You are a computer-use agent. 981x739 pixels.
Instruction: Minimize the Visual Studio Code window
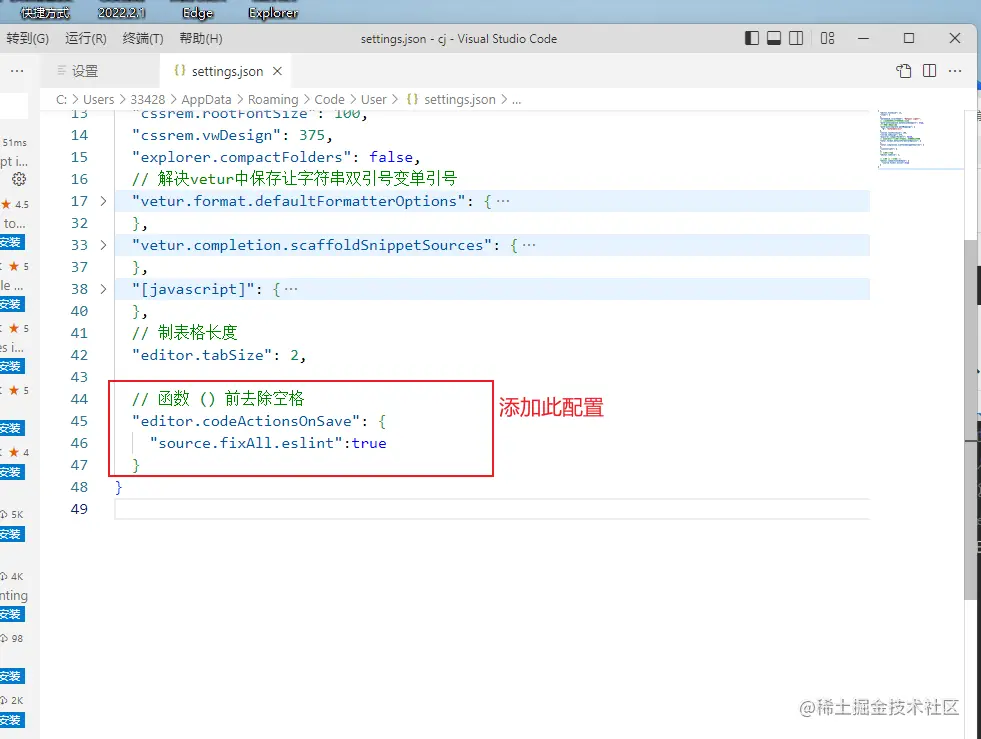(x=863, y=38)
